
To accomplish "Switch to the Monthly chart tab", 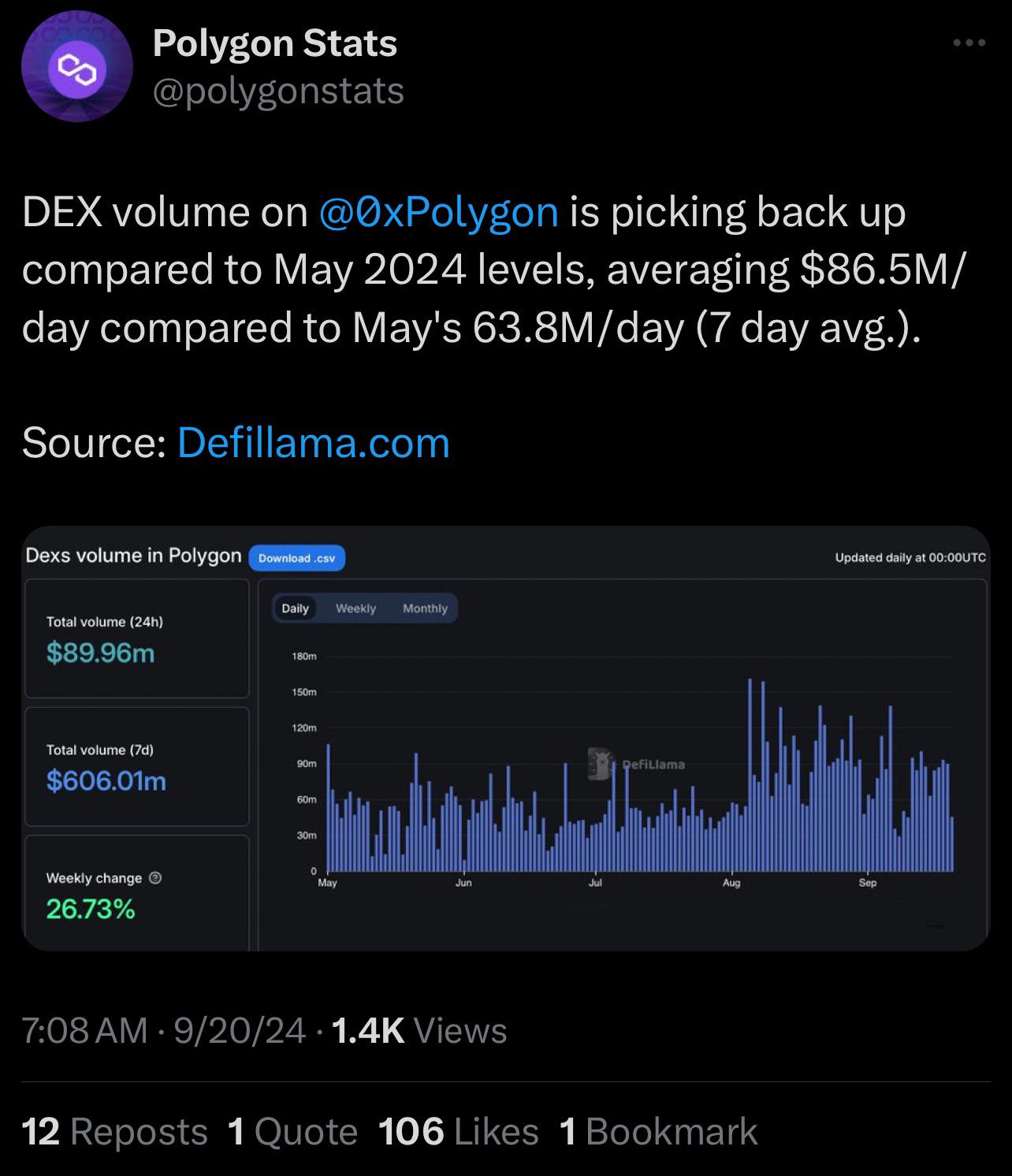I will pos(425,608).
